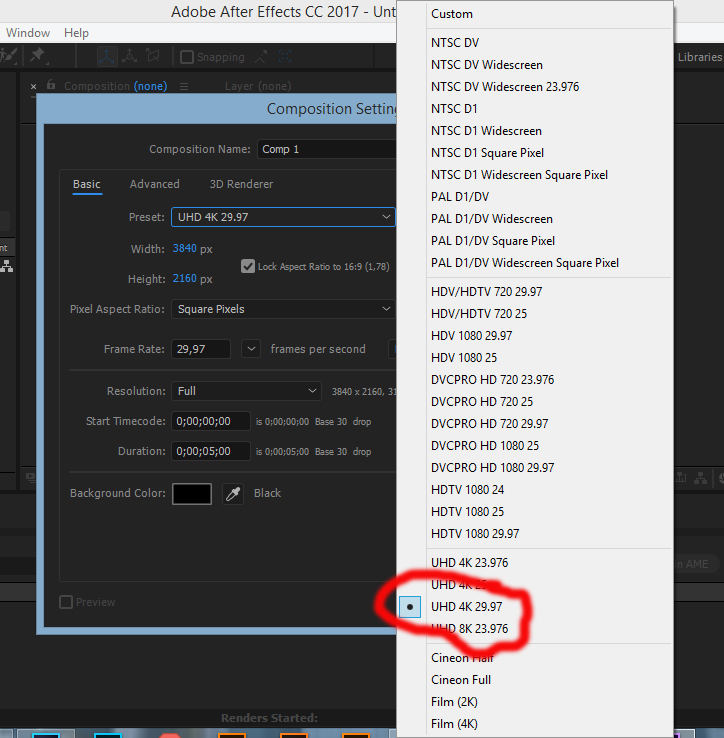Select the Pin (Puppet) tool in toolbar
Viewport: 724px width, 738px height.
[x=38, y=56]
